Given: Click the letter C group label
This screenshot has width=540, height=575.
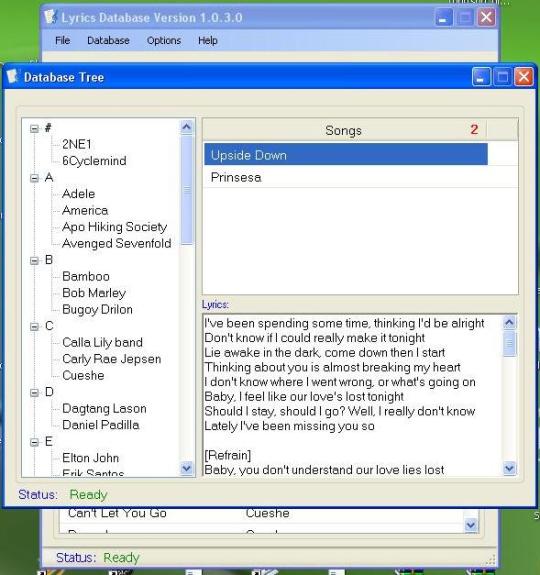Looking at the screenshot, I should click(49, 326).
